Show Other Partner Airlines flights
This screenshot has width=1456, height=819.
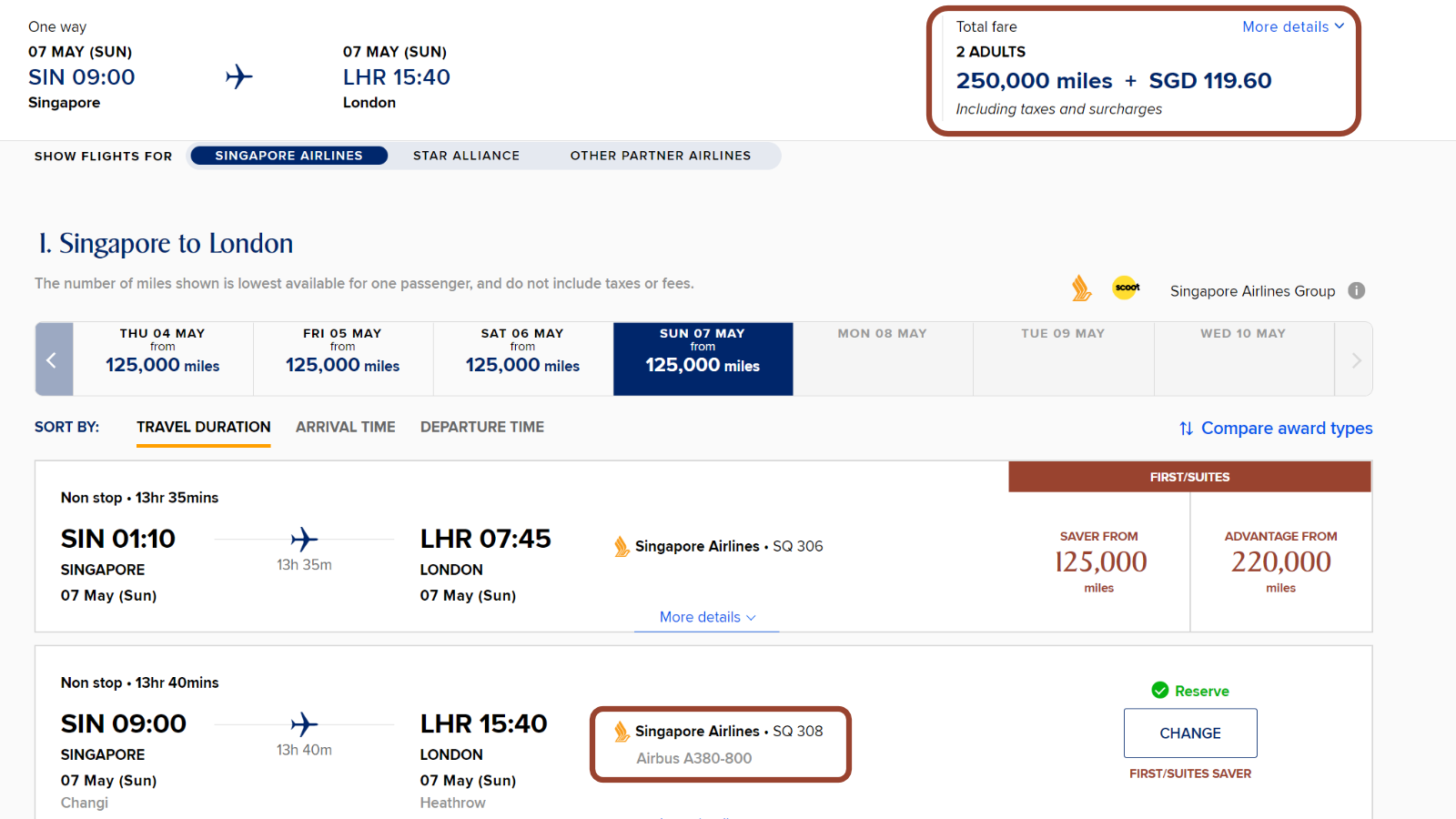[x=661, y=156]
